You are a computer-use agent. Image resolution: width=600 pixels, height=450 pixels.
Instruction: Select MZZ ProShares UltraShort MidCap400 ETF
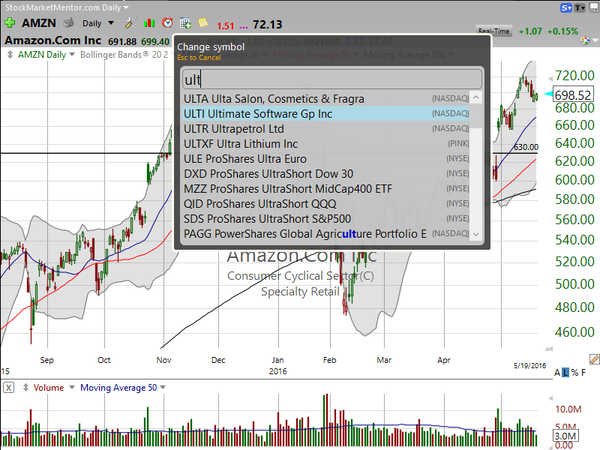tap(326, 189)
